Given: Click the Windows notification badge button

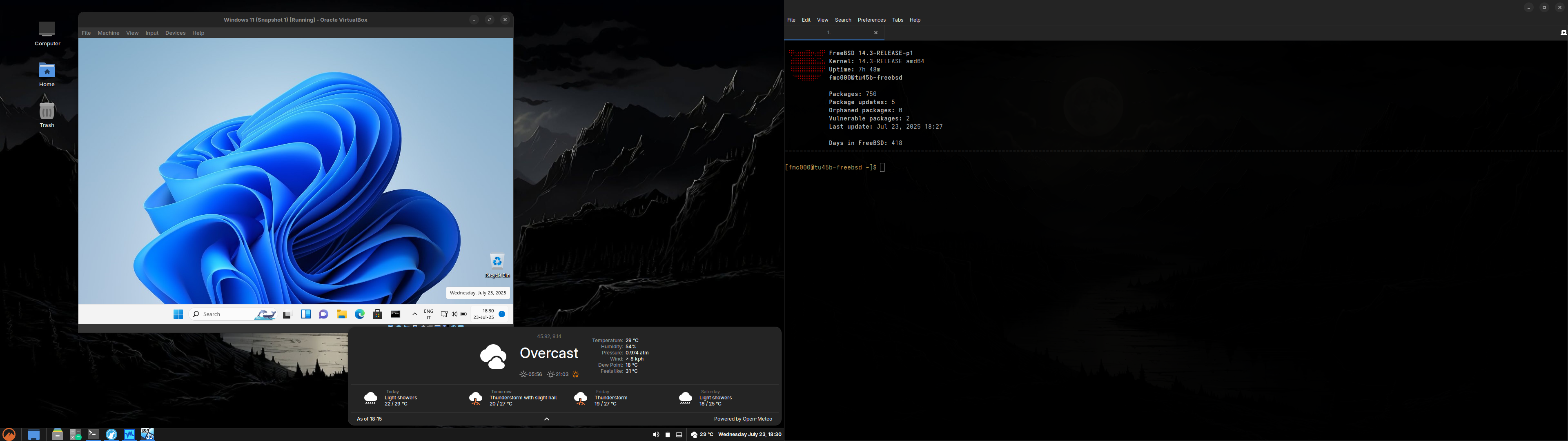Looking at the screenshot, I should coord(501,314).
